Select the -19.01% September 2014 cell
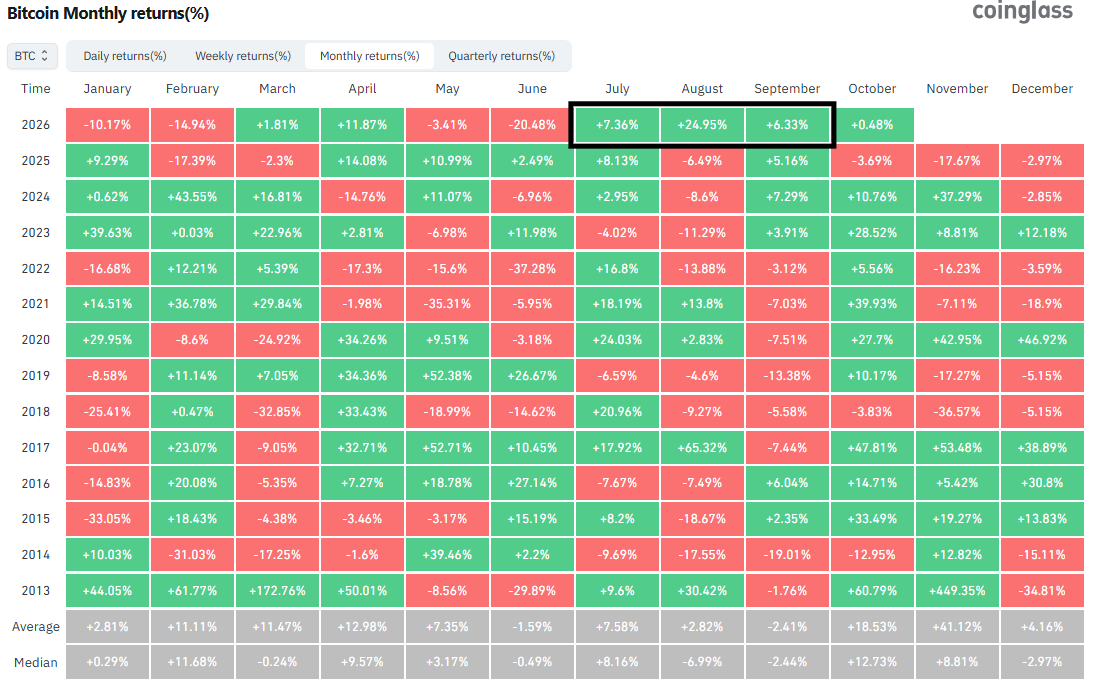This screenshot has height=687, width=1120. [787, 555]
